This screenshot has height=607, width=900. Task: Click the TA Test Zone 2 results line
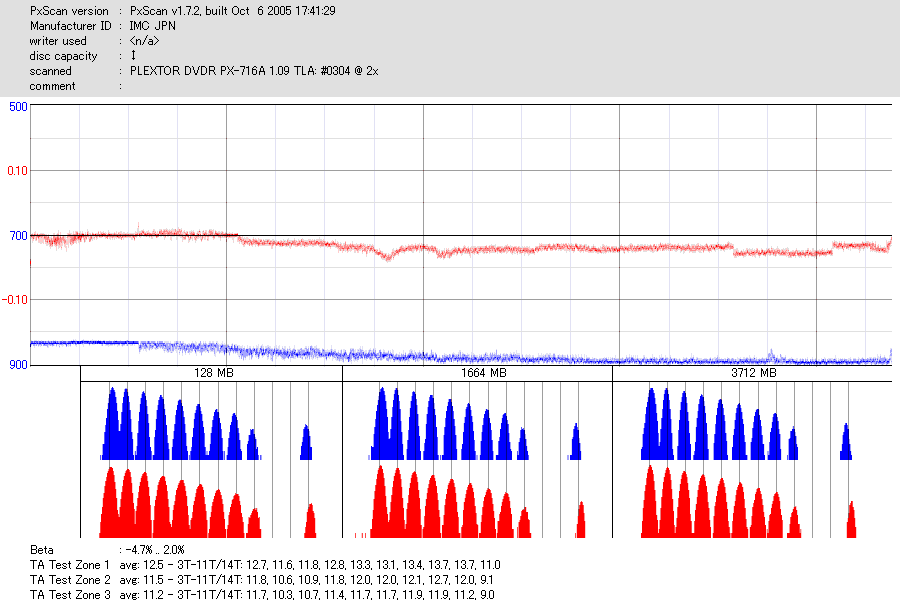262,579
